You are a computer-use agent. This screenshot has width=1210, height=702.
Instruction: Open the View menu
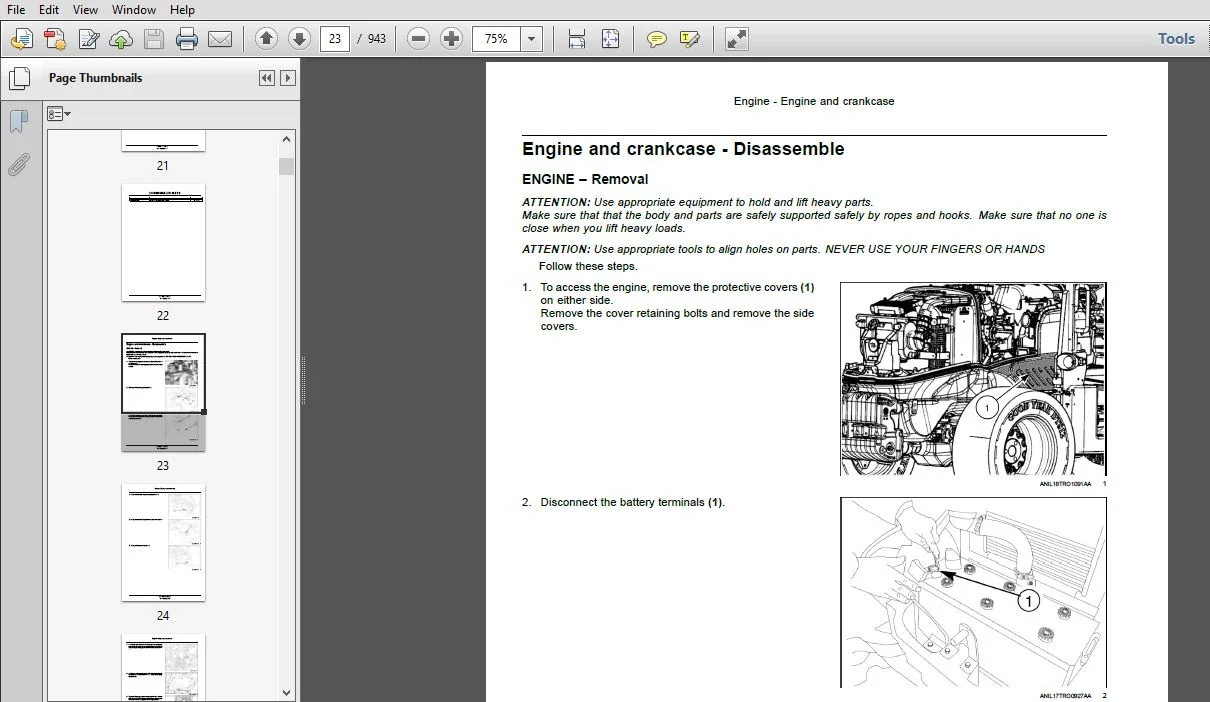coord(86,9)
